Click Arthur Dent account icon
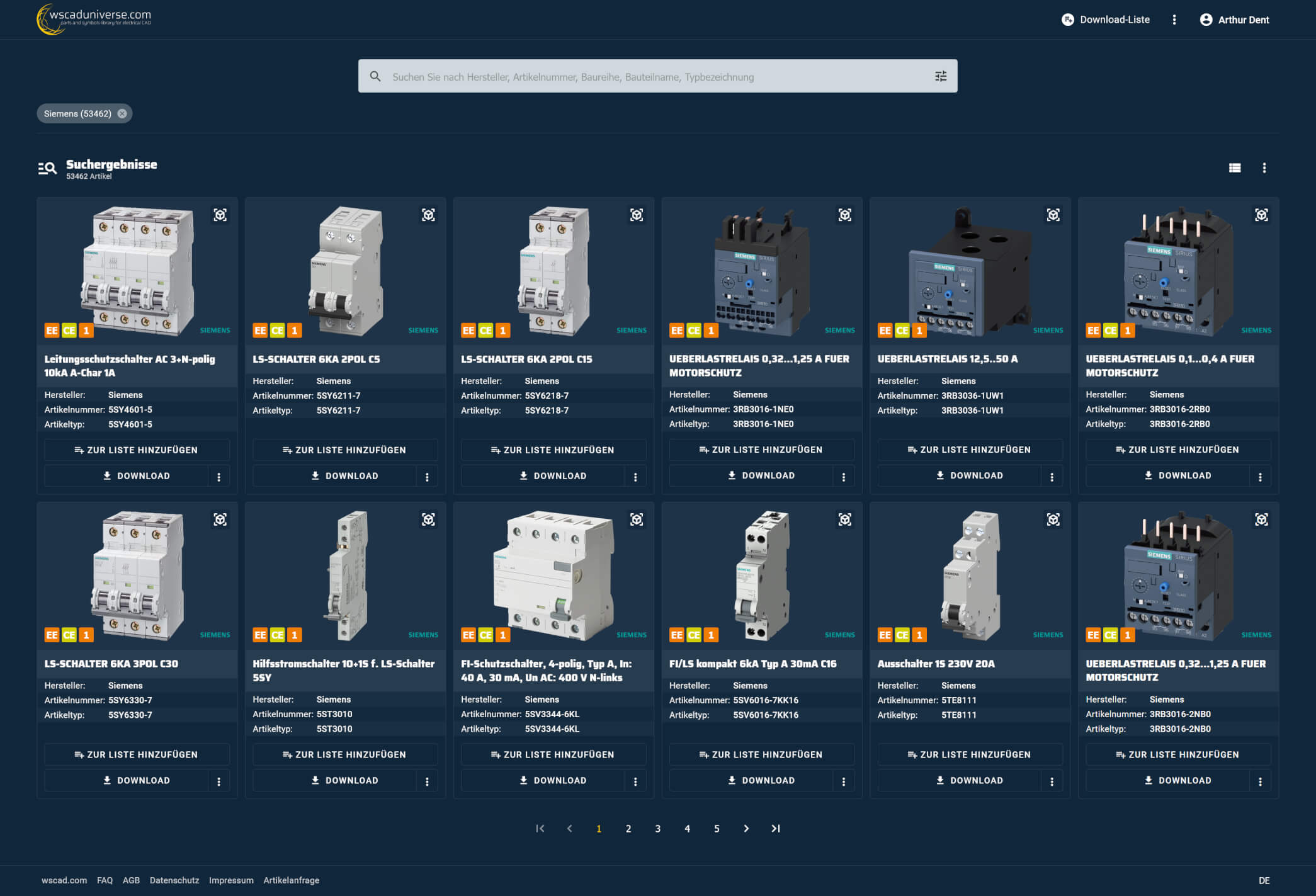Viewport: 1316px width, 896px height. click(x=1206, y=20)
